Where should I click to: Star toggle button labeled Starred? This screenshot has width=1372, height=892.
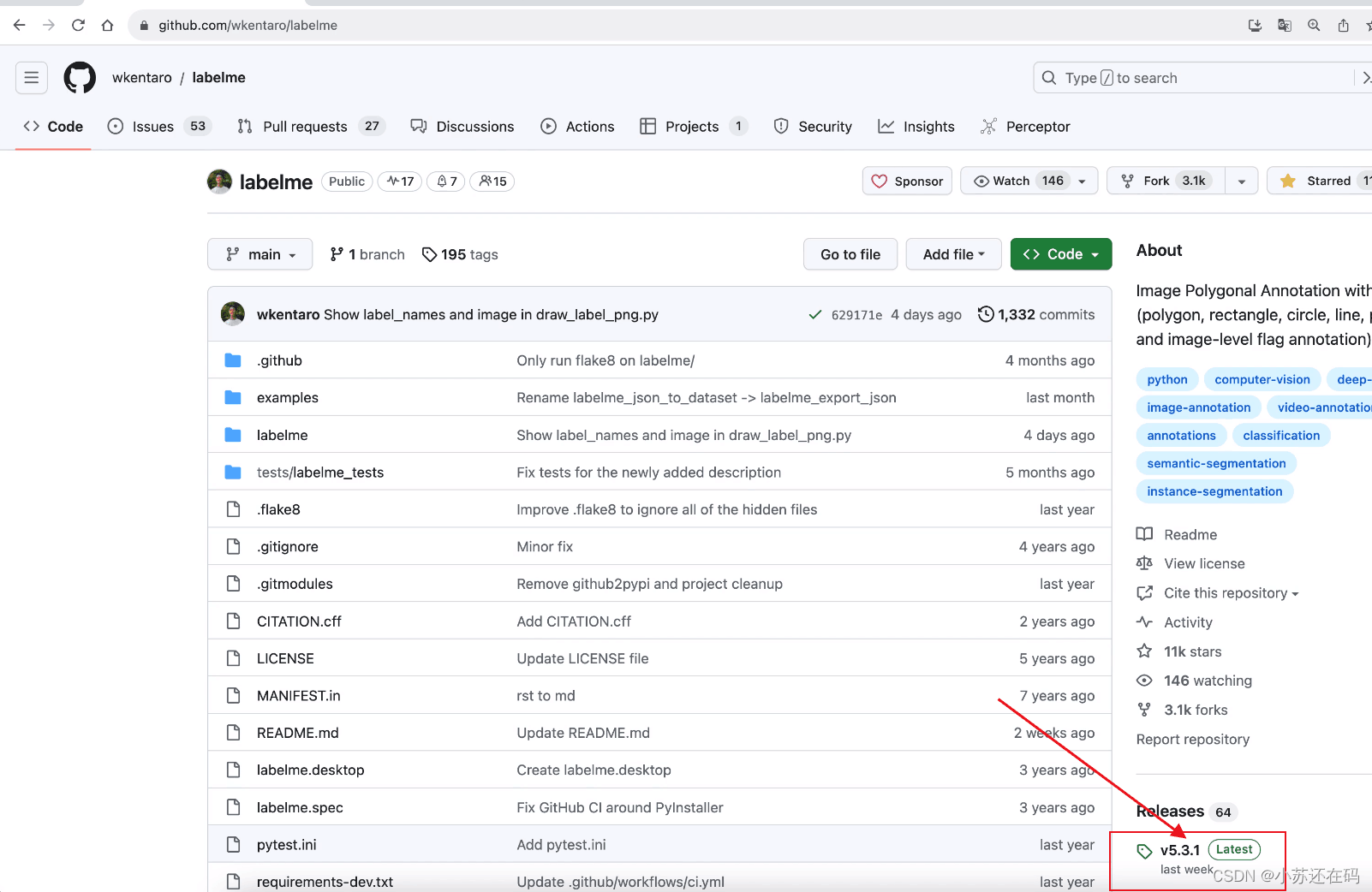click(1319, 181)
